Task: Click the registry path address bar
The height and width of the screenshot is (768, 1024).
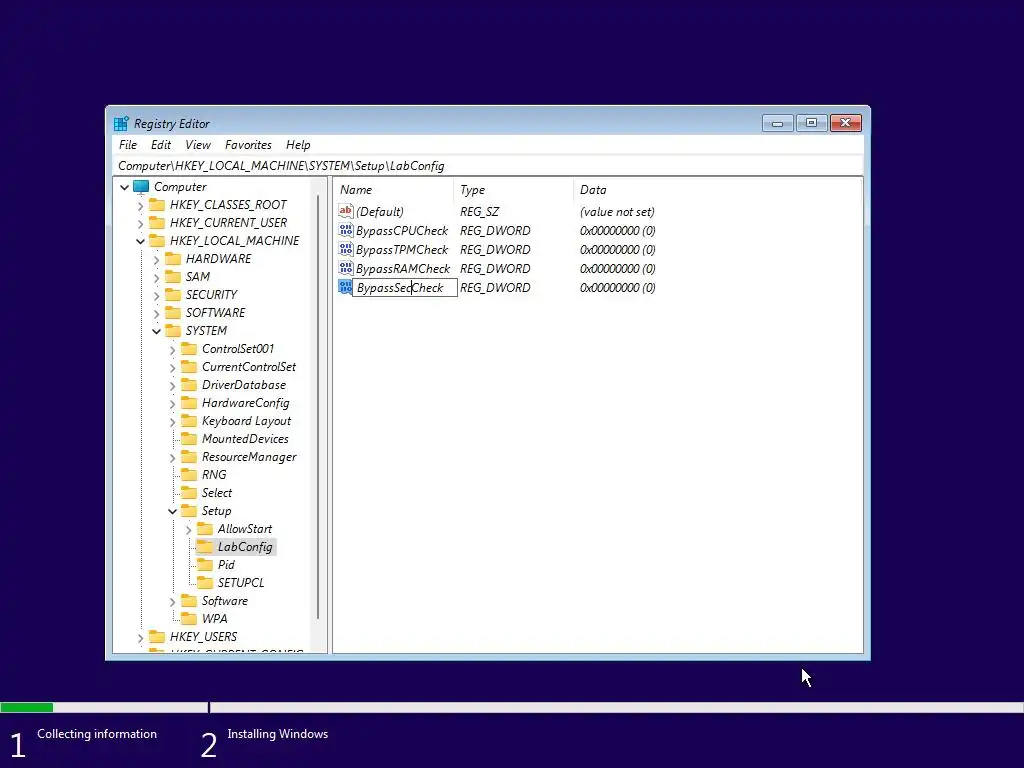Action: pyautogui.click(x=488, y=166)
